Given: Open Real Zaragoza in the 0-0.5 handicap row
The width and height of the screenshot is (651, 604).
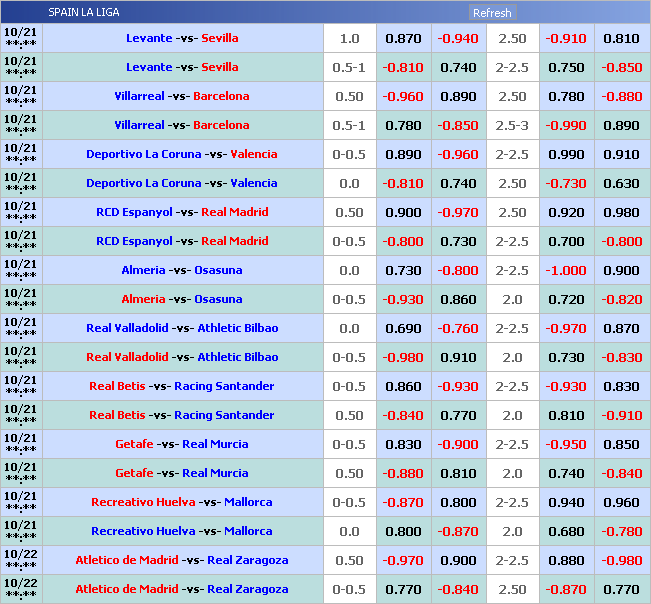Looking at the screenshot, I should (x=247, y=589).
